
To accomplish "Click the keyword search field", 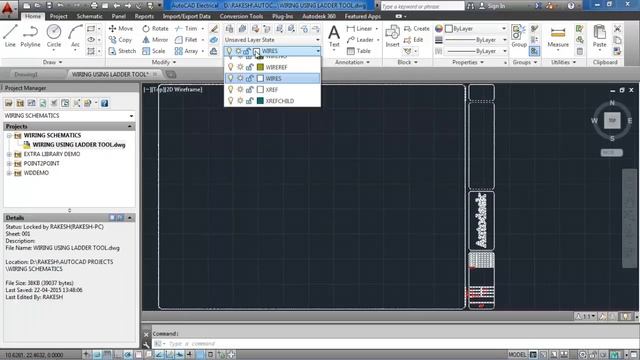I will click(422, 6).
